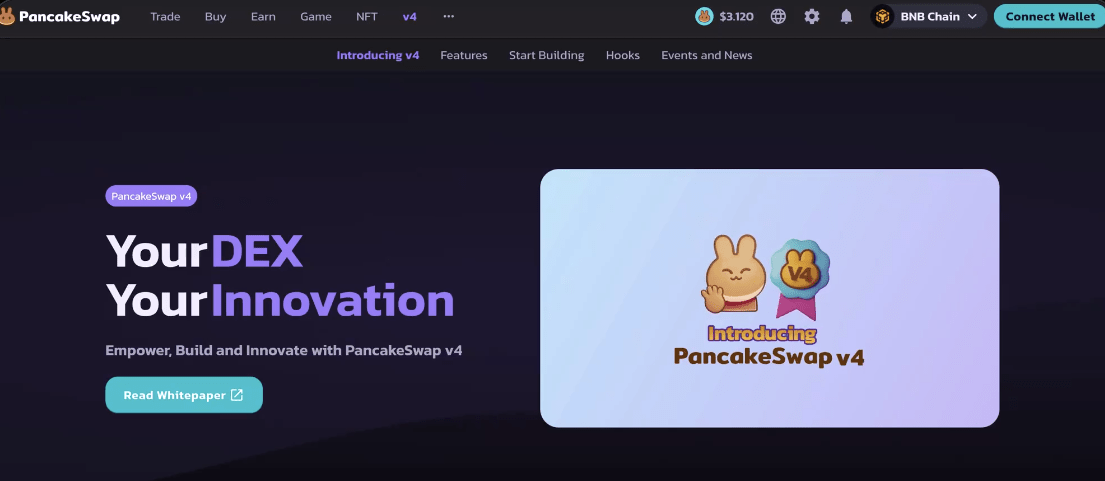1105x481 pixels.
Task: Click the BNB Chain label text
Action: (x=930, y=16)
